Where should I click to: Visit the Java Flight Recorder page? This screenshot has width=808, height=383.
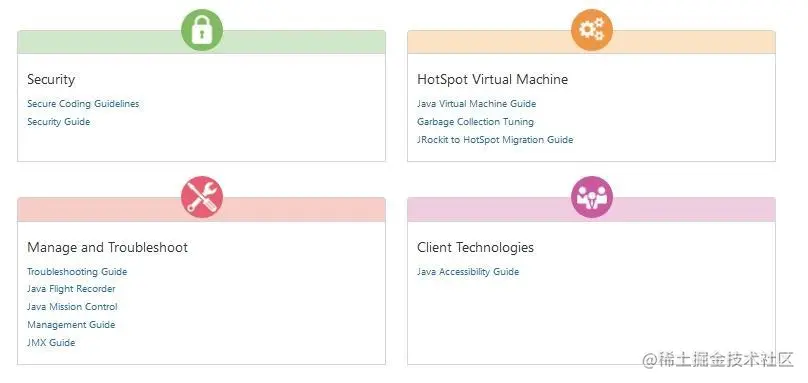pyautogui.click(x=71, y=289)
